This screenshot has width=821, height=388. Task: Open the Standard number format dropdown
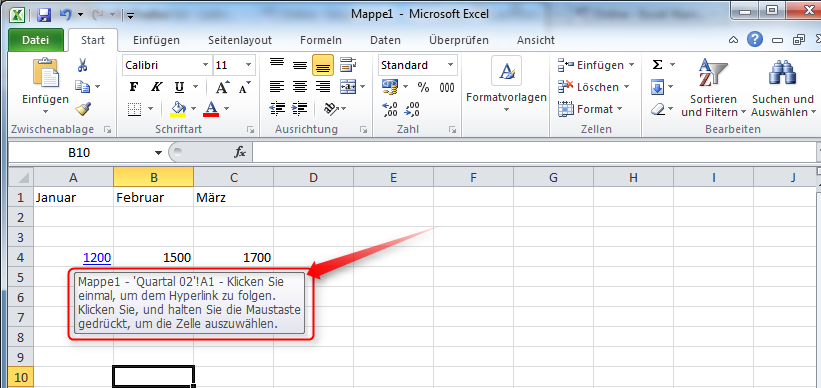[x=450, y=65]
